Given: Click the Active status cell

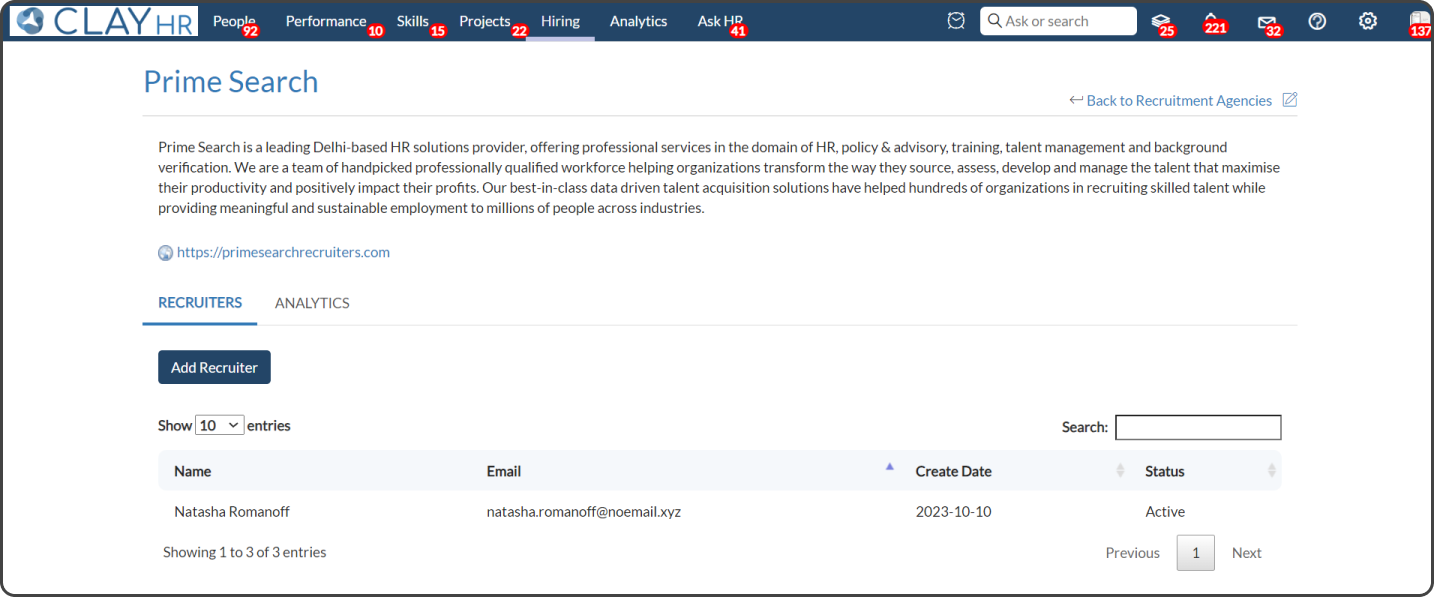Looking at the screenshot, I should (x=1165, y=511).
